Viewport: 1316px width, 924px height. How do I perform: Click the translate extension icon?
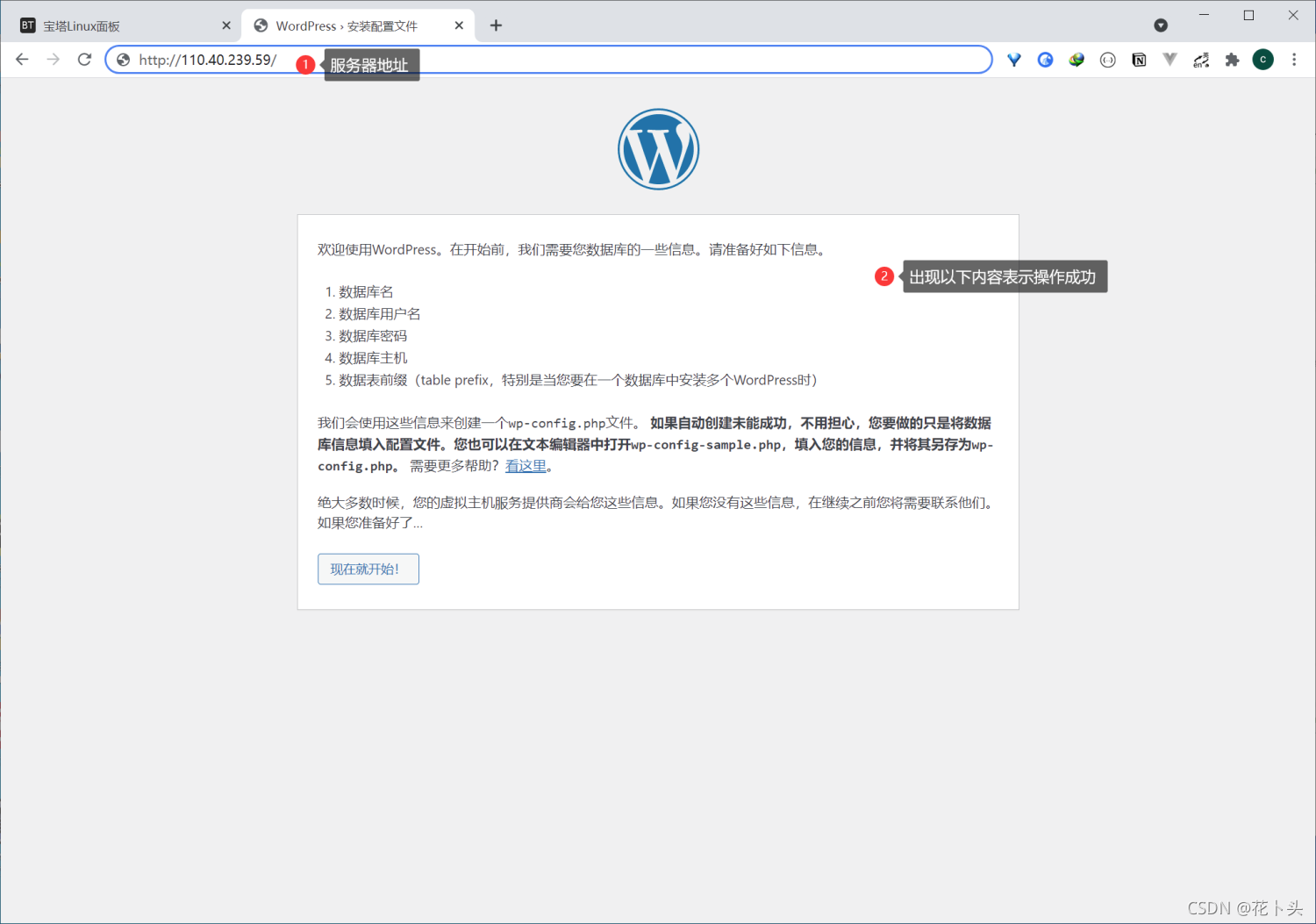click(1201, 60)
